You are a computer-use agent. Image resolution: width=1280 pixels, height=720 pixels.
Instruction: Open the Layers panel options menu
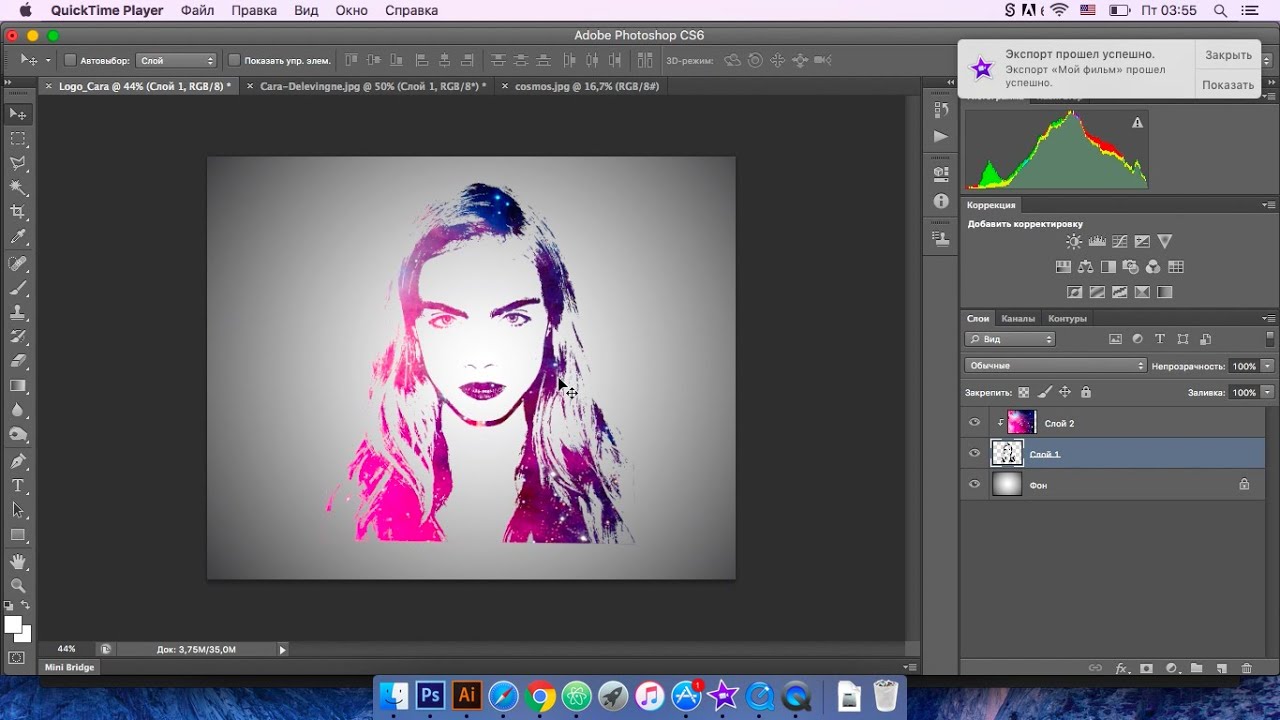[x=1268, y=318]
